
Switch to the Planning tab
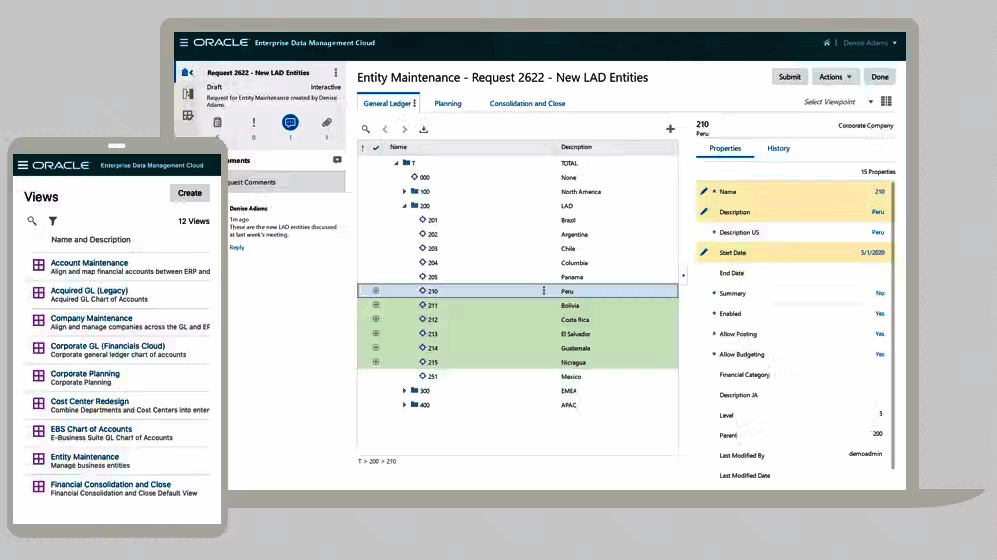(448, 104)
